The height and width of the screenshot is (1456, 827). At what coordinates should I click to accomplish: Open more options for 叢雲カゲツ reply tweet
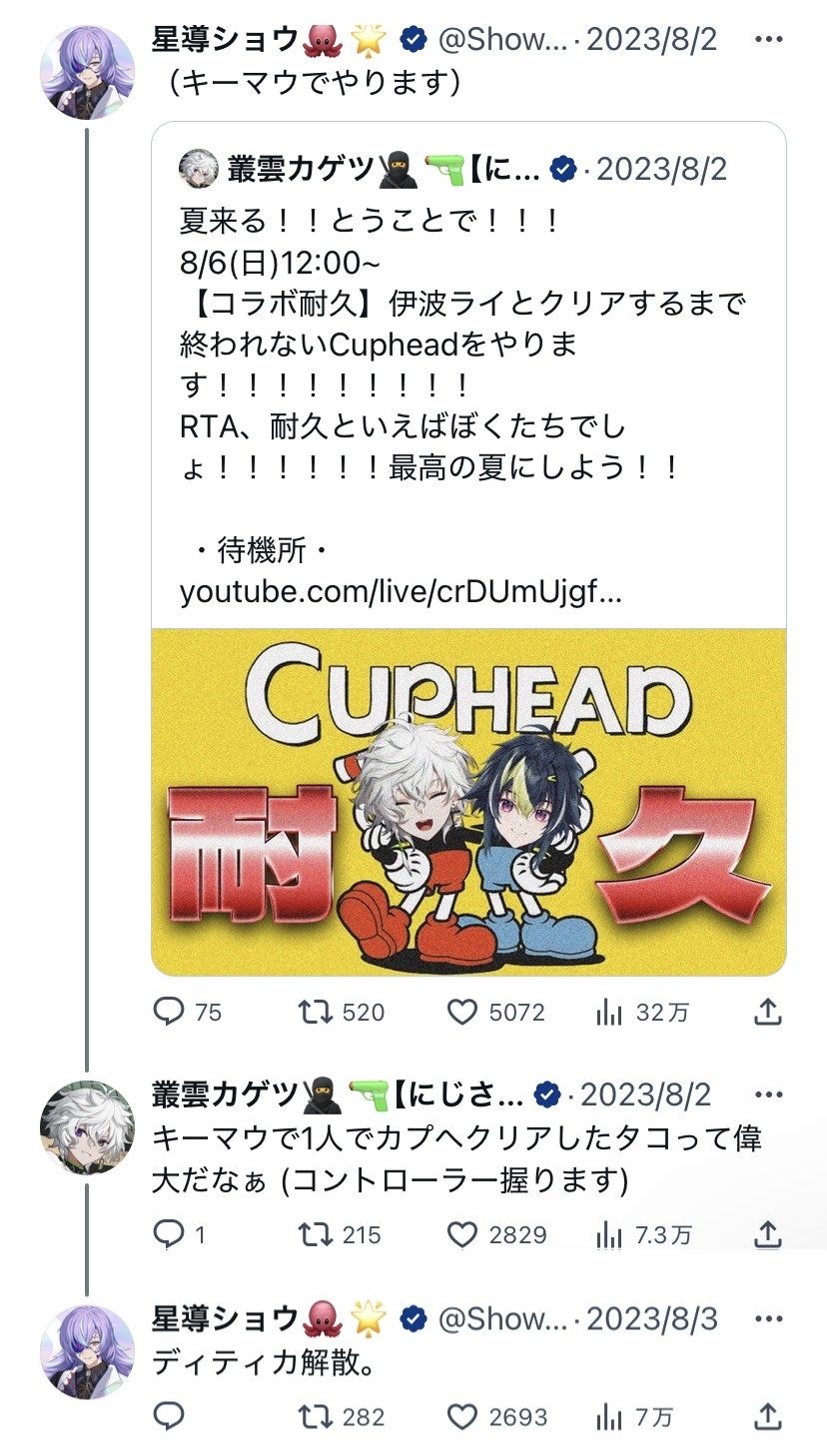767,1094
